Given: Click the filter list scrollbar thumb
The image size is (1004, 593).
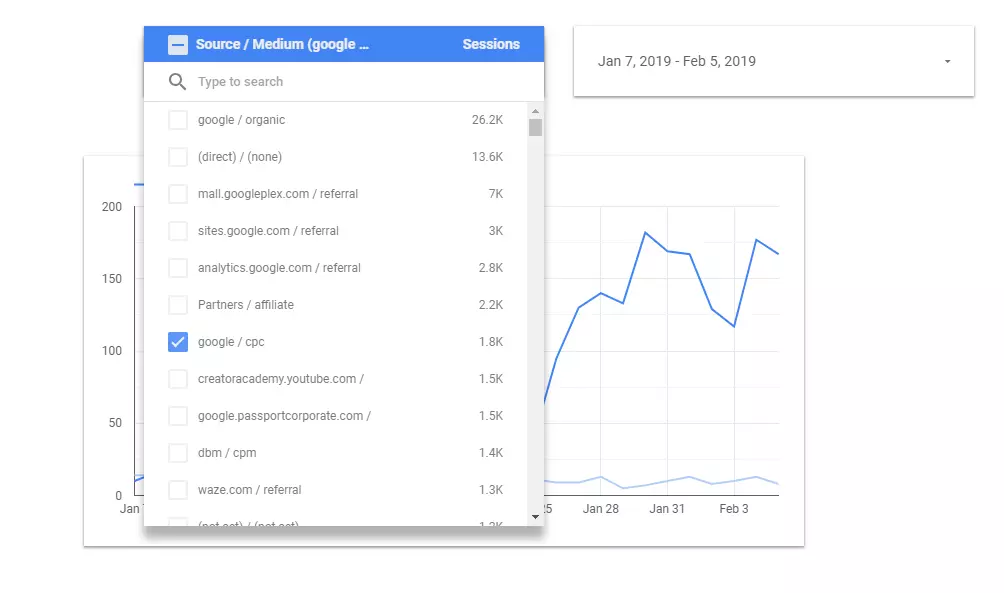Looking at the screenshot, I should point(535,127).
